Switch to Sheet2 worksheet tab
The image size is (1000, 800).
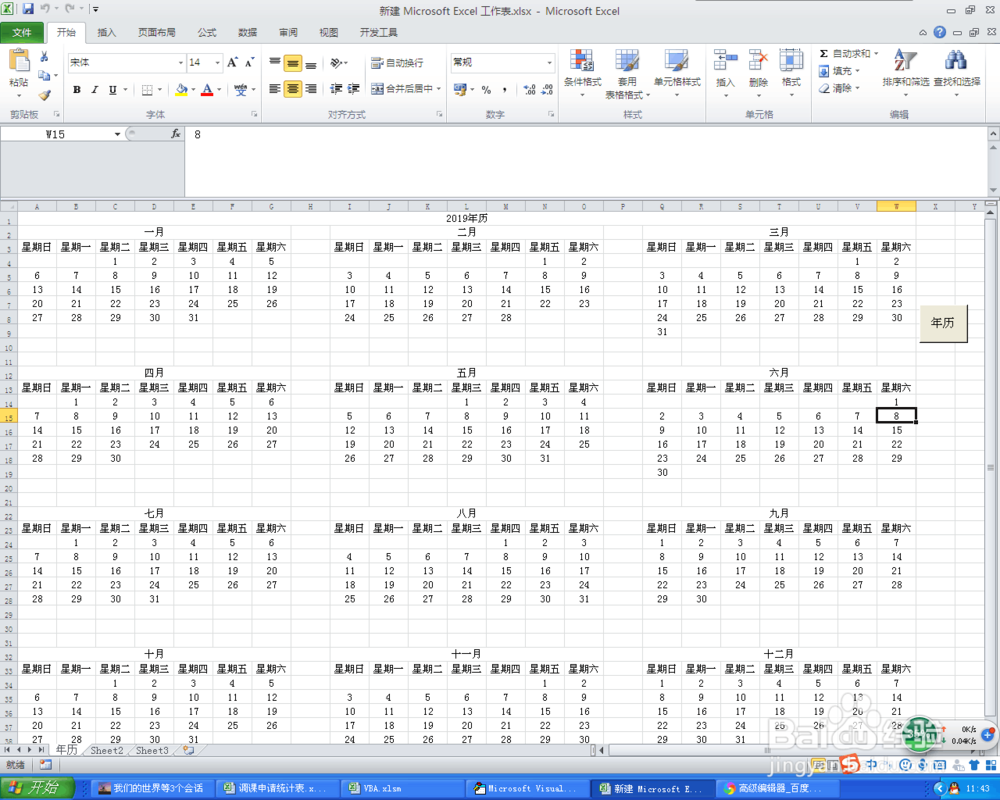(107, 750)
